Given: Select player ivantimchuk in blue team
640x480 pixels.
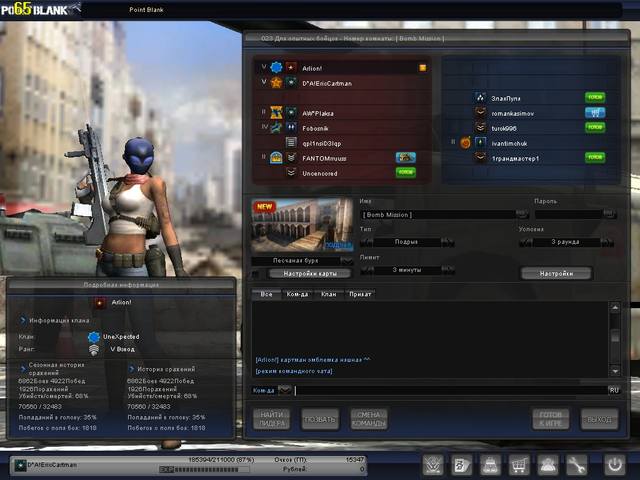Looking at the screenshot, I should pyautogui.click(x=531, y=143).
